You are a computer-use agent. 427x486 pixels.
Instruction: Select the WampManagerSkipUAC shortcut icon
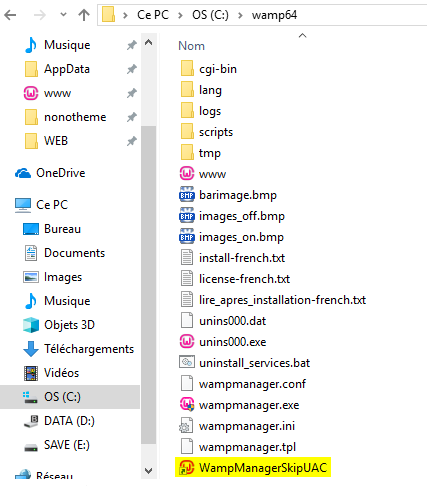point(187,467)
